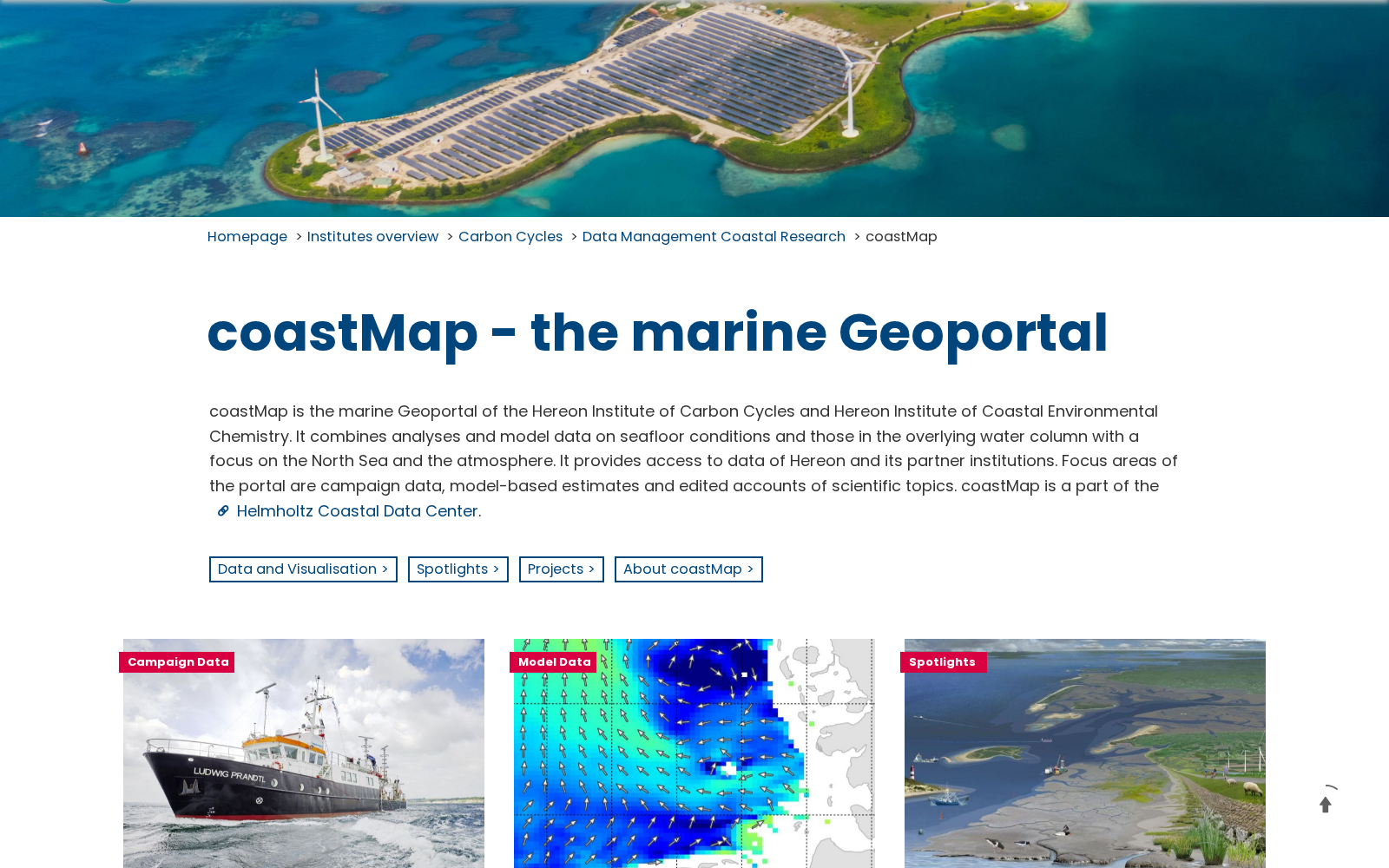Image resolution: width=1389 pixels, height=868 pixels.
Task: Click the scroll-to-top arrow icon
Action: pyautogui.click(x=1326, y=804)
